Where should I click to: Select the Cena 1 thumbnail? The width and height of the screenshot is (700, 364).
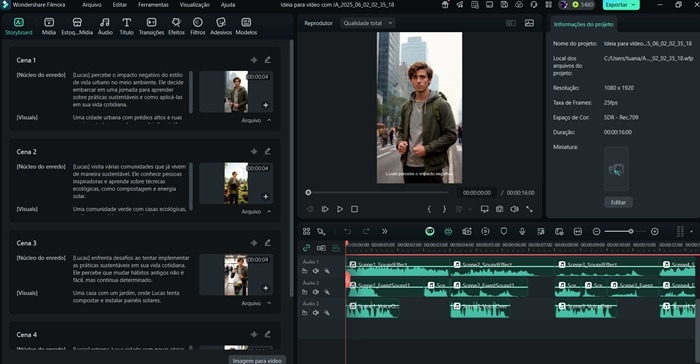[x=236, y=92]
